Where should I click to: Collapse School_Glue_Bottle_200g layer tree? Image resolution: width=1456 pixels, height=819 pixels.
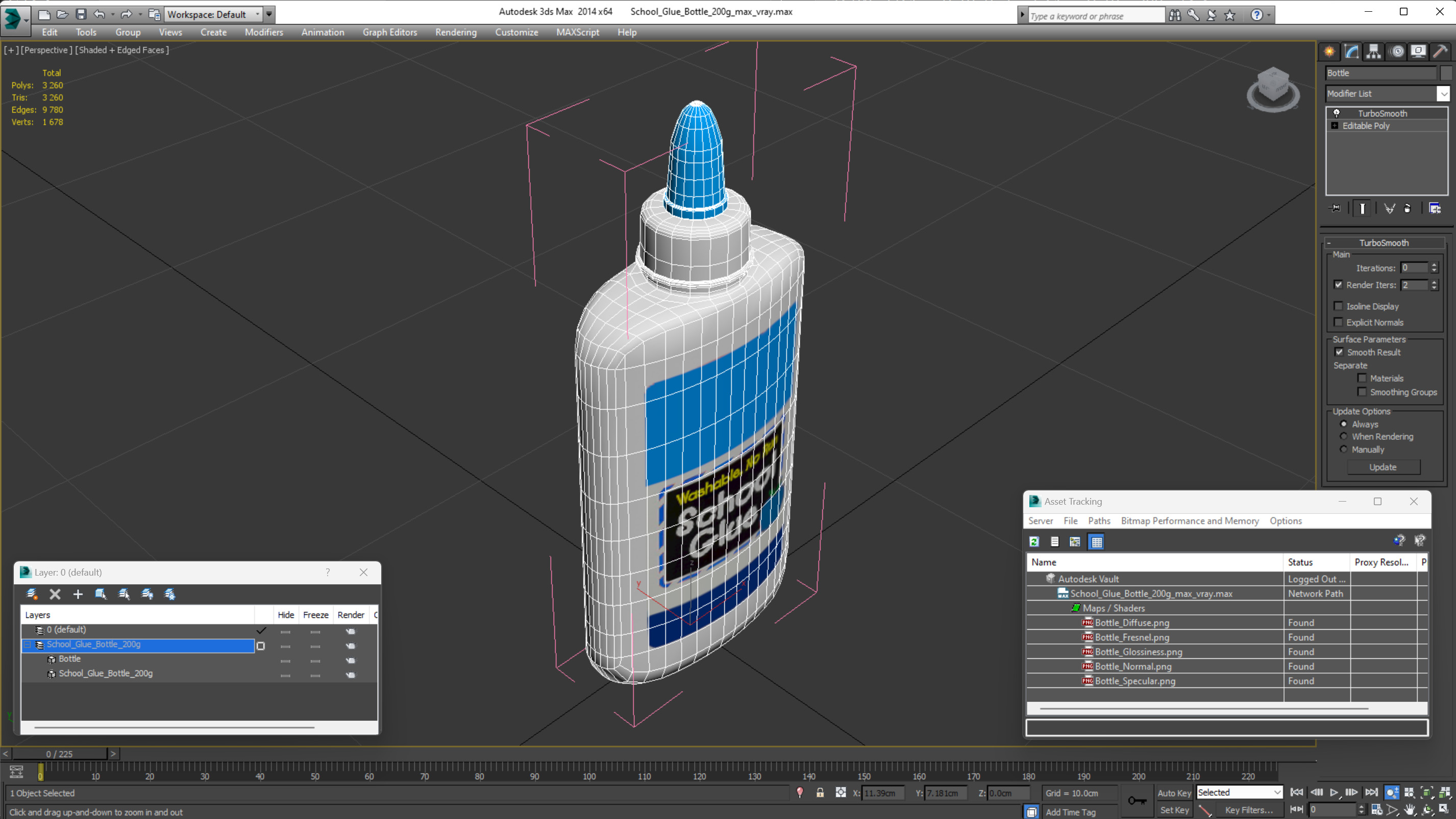coord(27,644)
